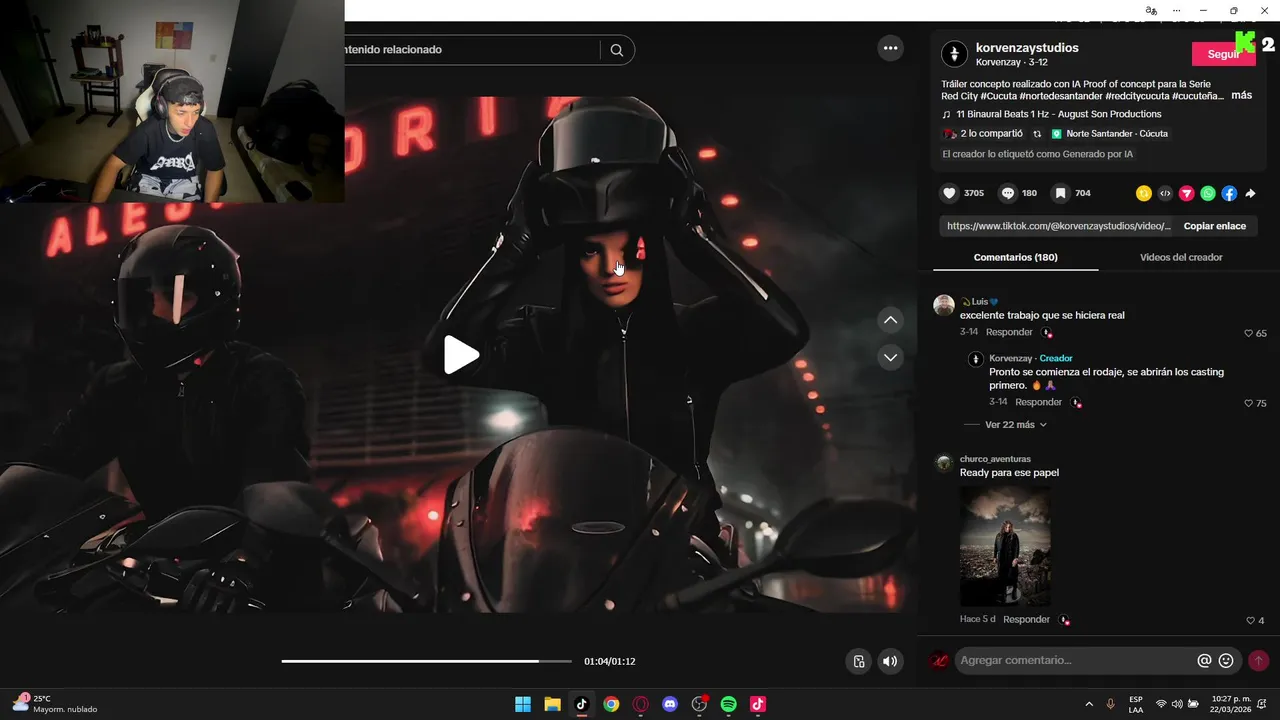
Task: Open emoji picker in comment box
Action: tap(1226, 660)
